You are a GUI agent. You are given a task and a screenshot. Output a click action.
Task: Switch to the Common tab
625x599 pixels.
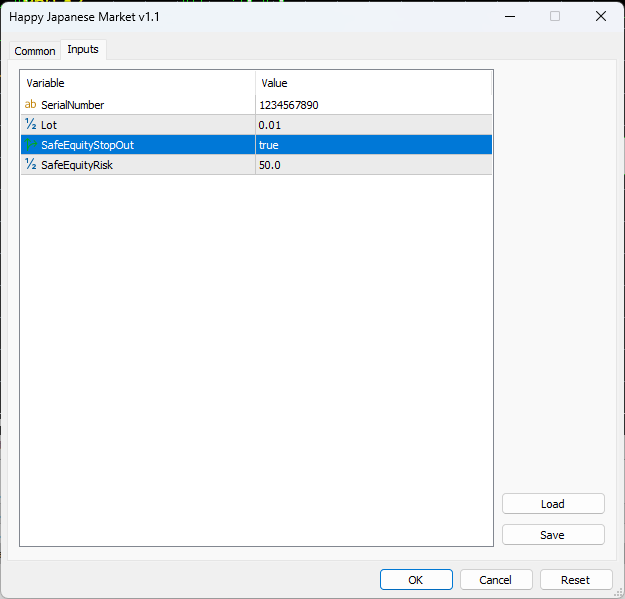coord(35,51)
